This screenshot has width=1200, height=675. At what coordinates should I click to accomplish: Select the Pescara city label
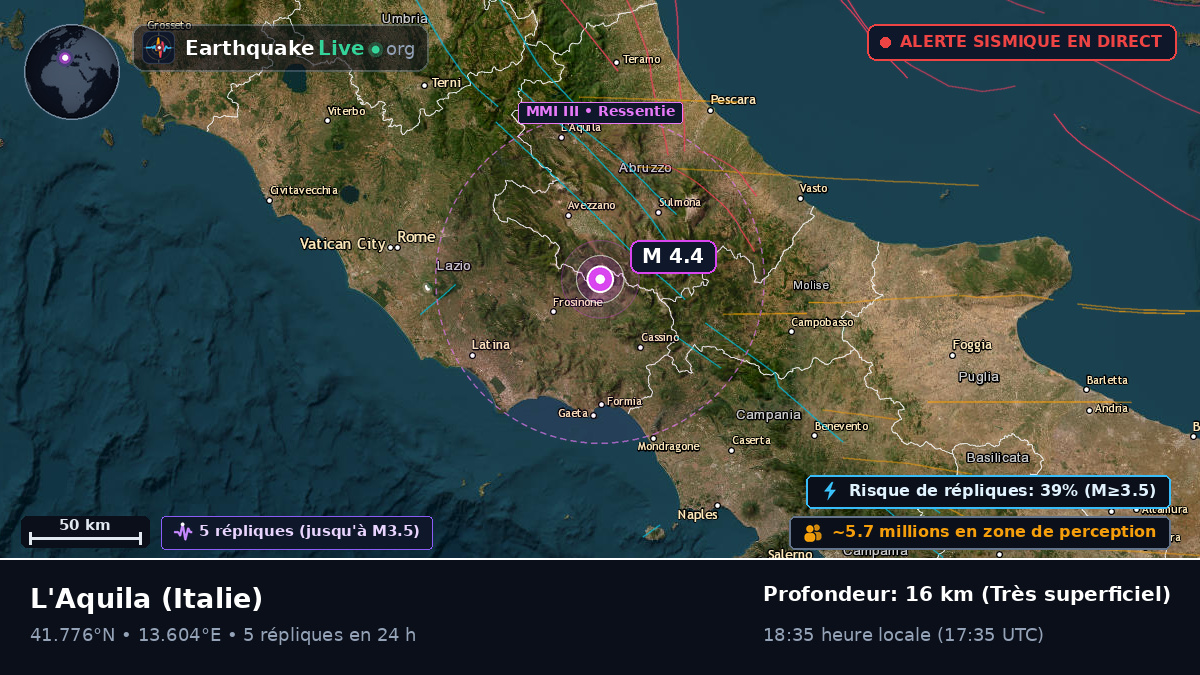(733, 100)
